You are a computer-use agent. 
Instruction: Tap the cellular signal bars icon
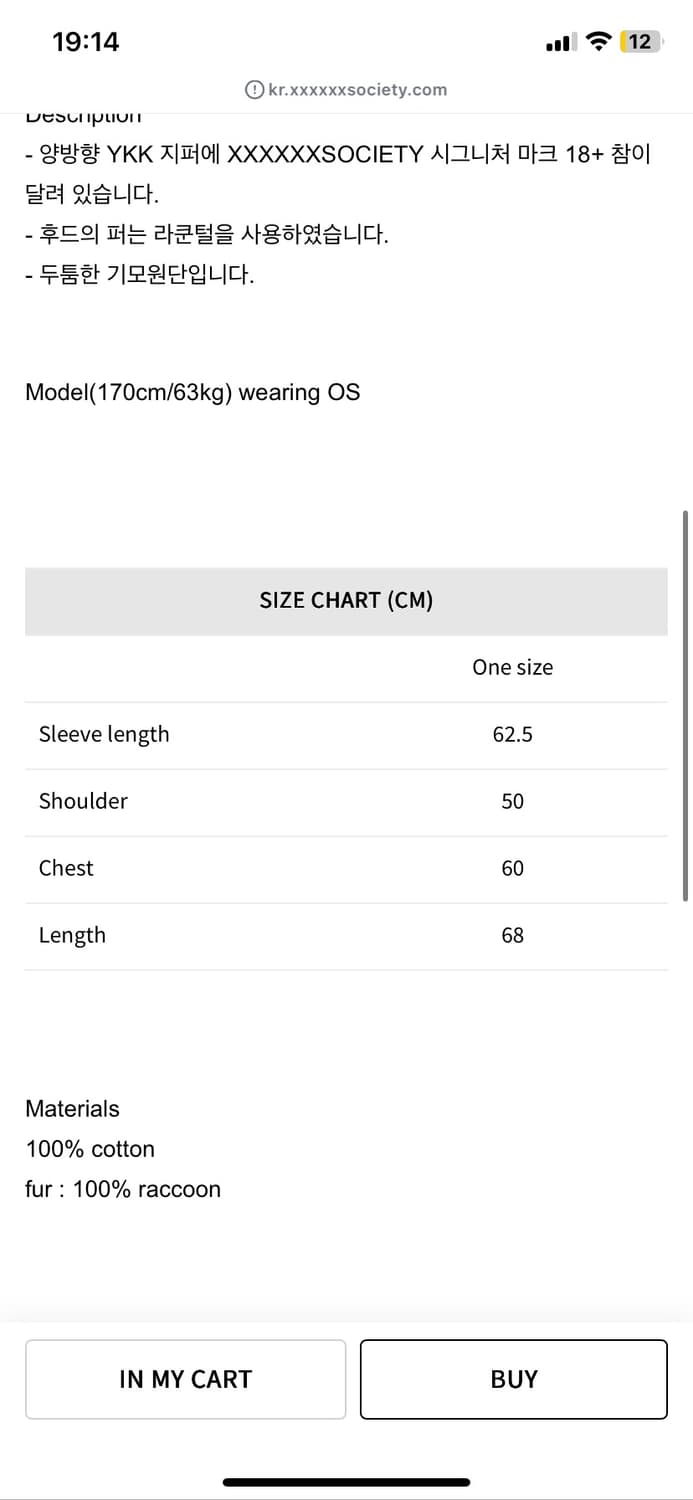(x=561, y=43)
